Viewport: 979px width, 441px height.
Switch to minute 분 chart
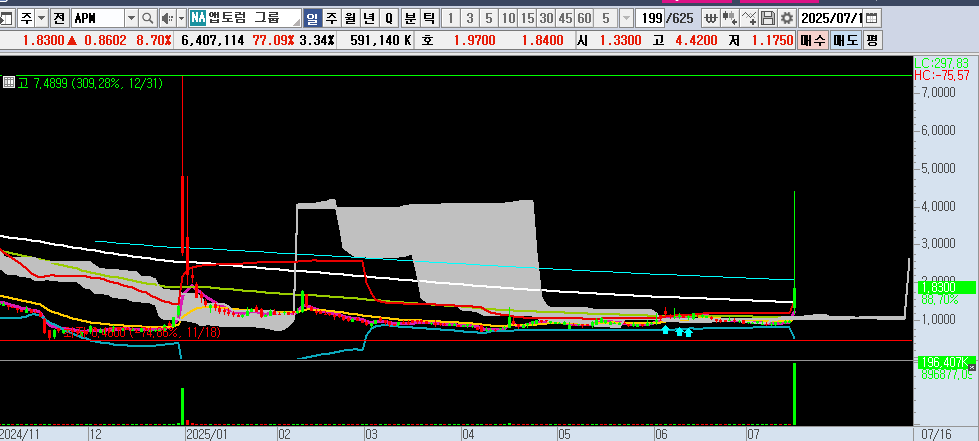pos(410,18)
